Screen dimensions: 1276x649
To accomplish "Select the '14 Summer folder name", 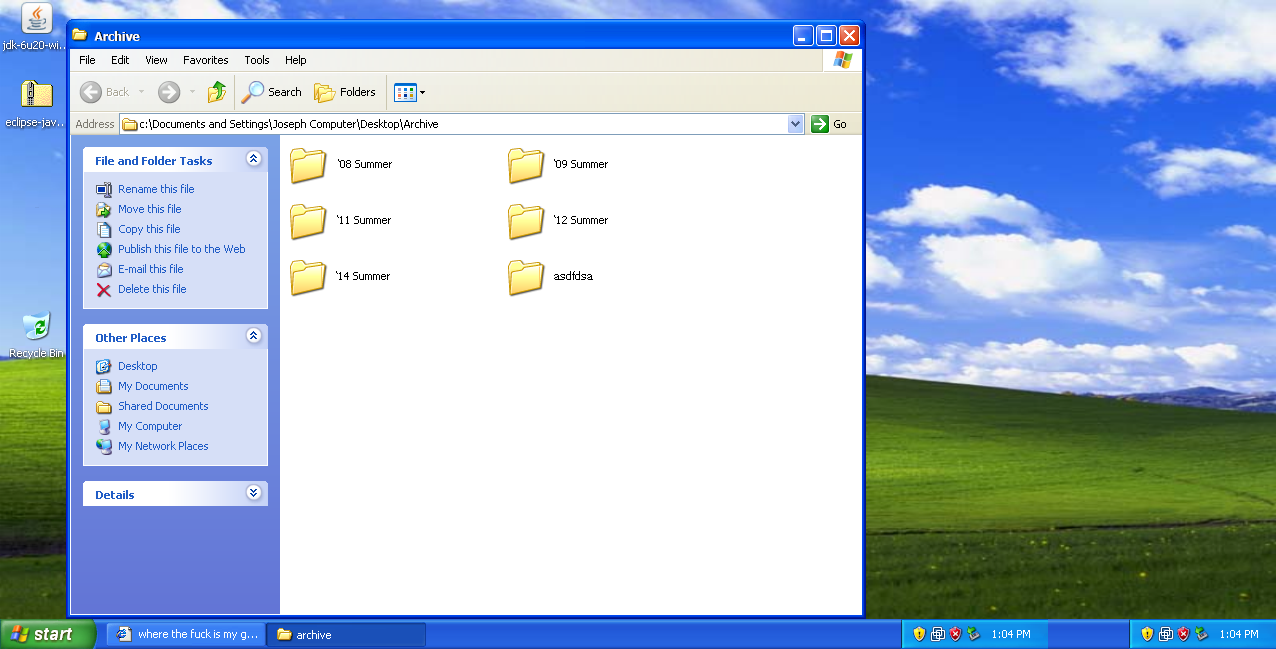I will pos(363,276).
